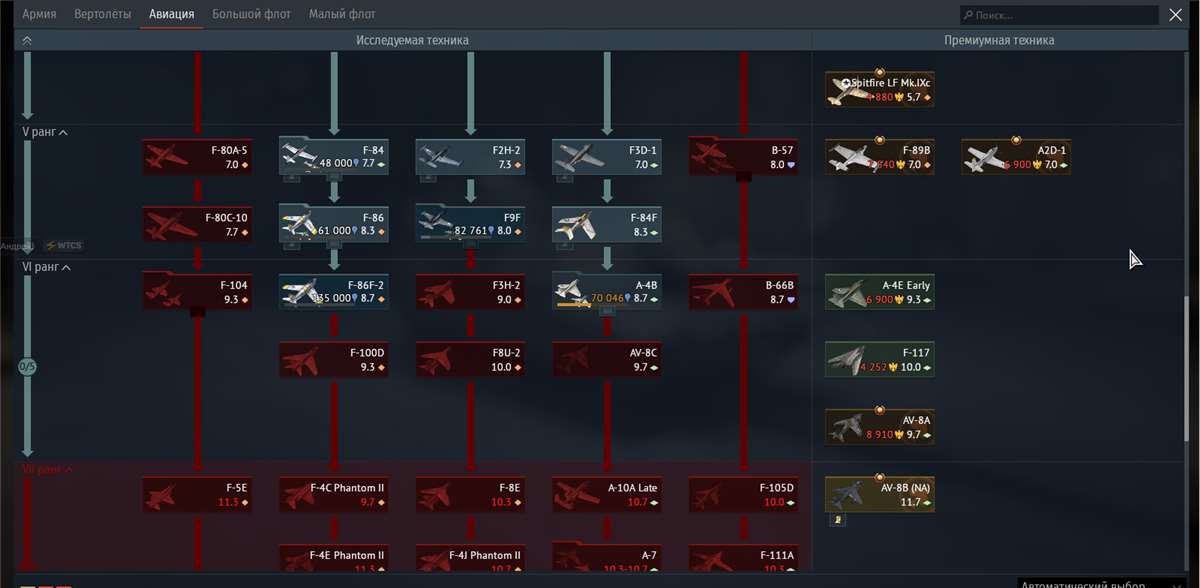Viewport: 1200px width, 588px height.
Task: Select the F-86 Sabre in the tree
Action: point(334,224)
